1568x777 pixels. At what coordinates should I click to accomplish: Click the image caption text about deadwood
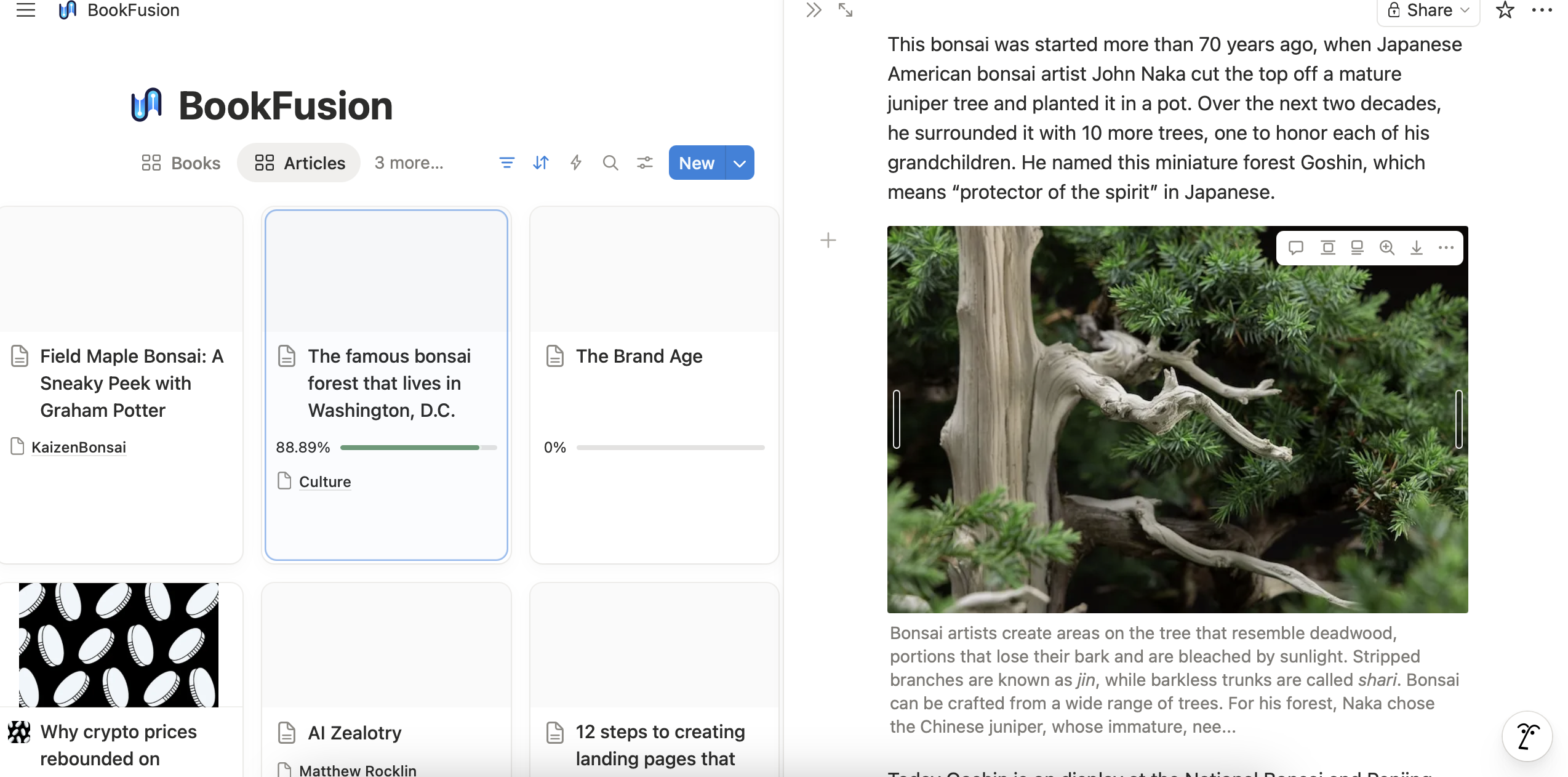pos(1174,680)
